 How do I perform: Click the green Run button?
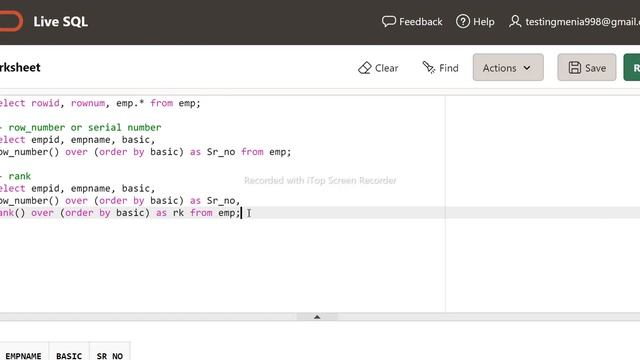coord(632,67)
